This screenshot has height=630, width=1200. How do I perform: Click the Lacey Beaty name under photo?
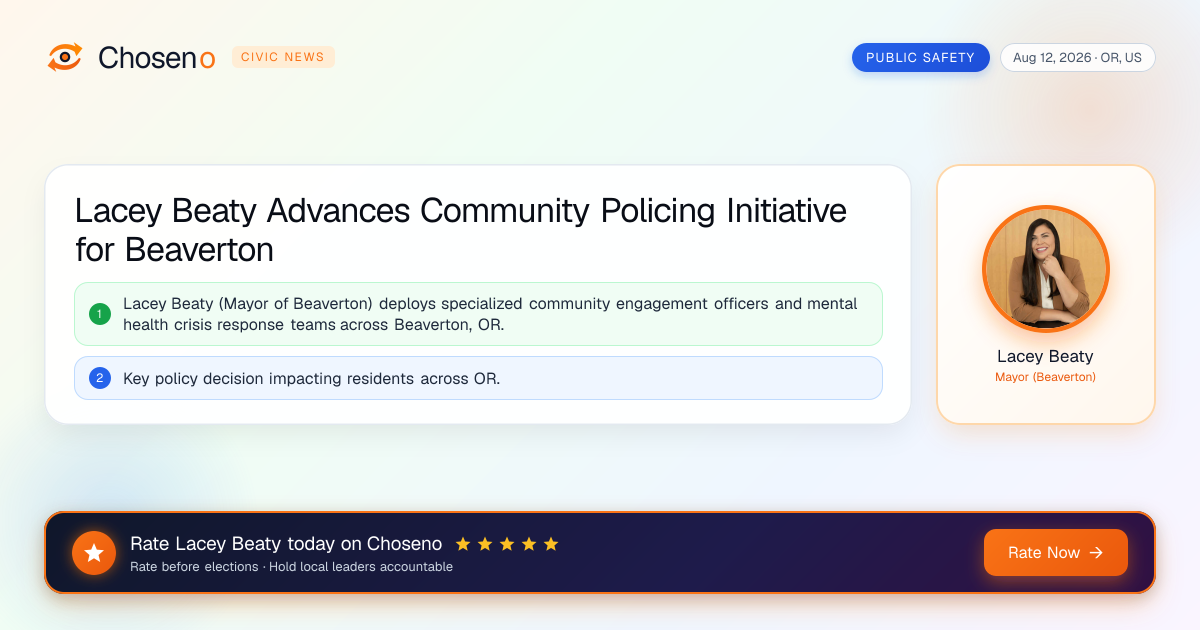tap(1045, 356)
